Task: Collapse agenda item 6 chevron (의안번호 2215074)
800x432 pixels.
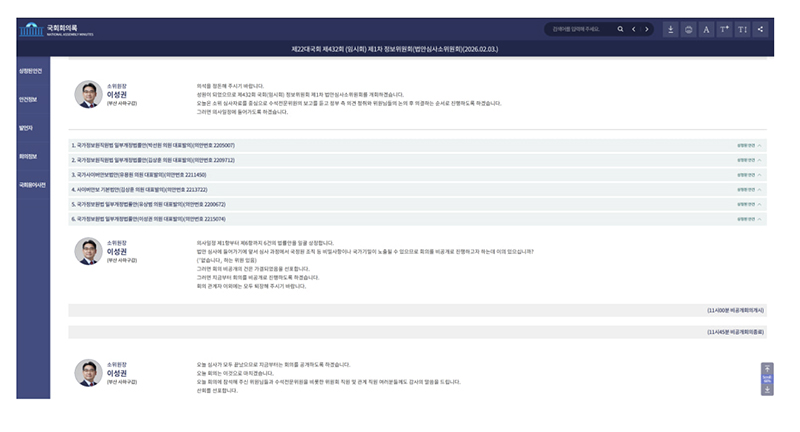Action: (760, 218)
